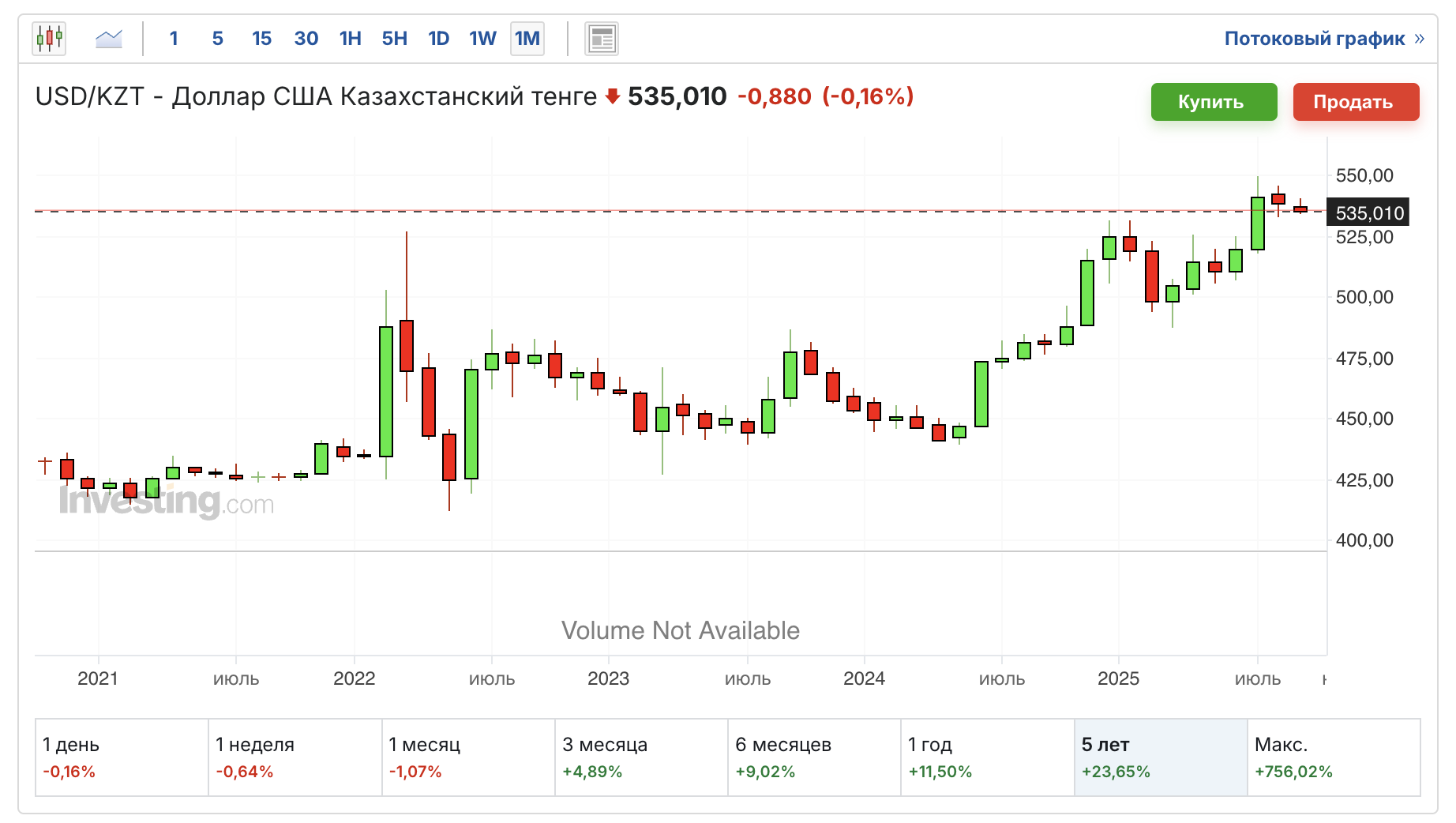Image resolution: width=1456 pixels, height=823 pixels.
Task: Select the candlestick chart style icon
Action: (50, 37)
